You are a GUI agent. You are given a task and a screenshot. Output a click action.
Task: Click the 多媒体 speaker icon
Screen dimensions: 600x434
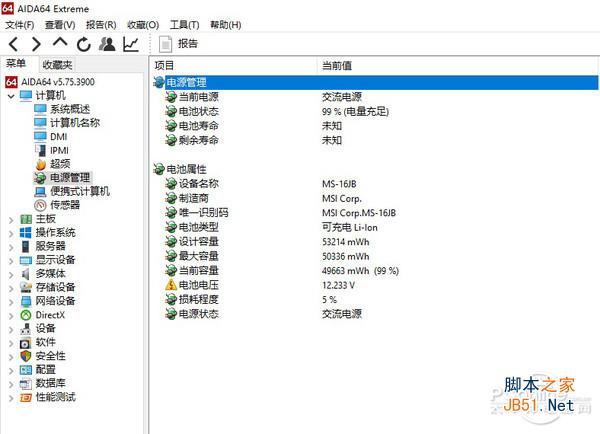tap(26, 274)
